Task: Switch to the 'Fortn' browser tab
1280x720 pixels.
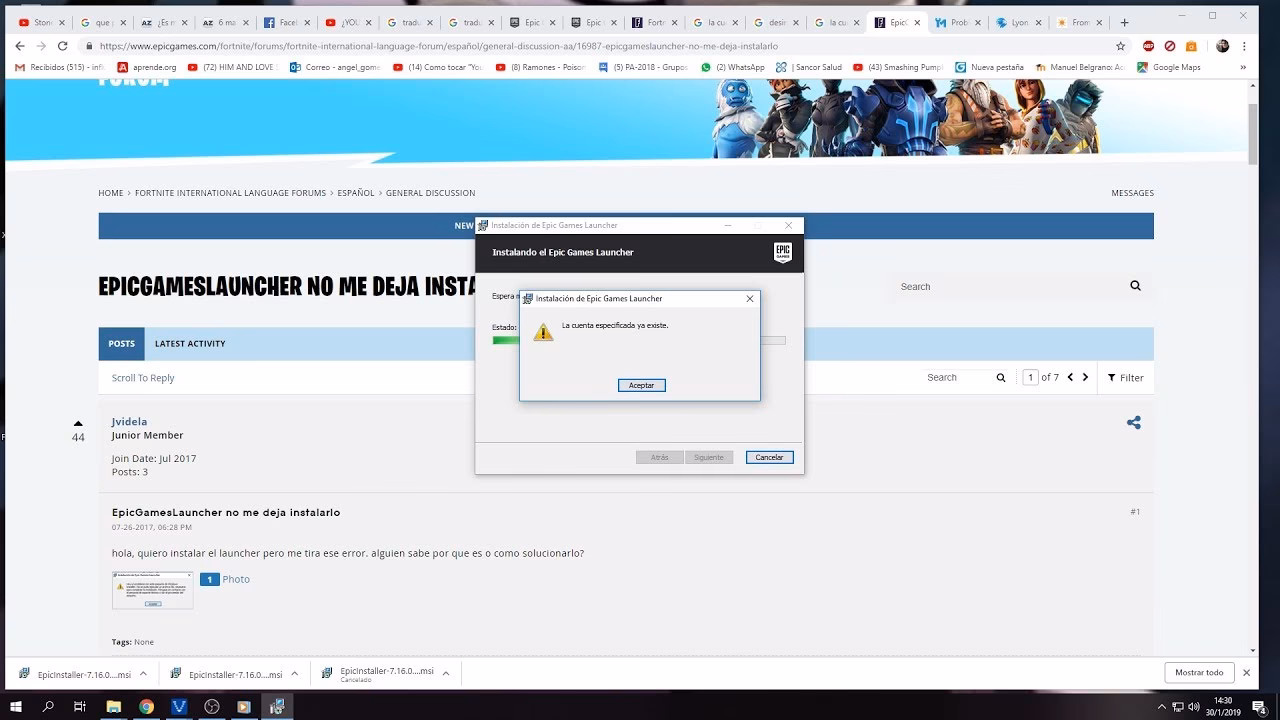Action: (656, 22)
